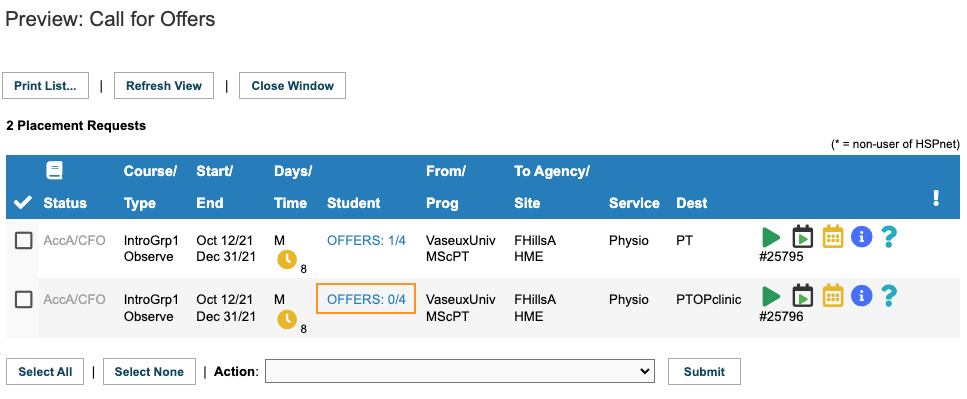This screenshot has width=967, height=399.
Task: Click clock icon in first request row
Action: [287, 260]
